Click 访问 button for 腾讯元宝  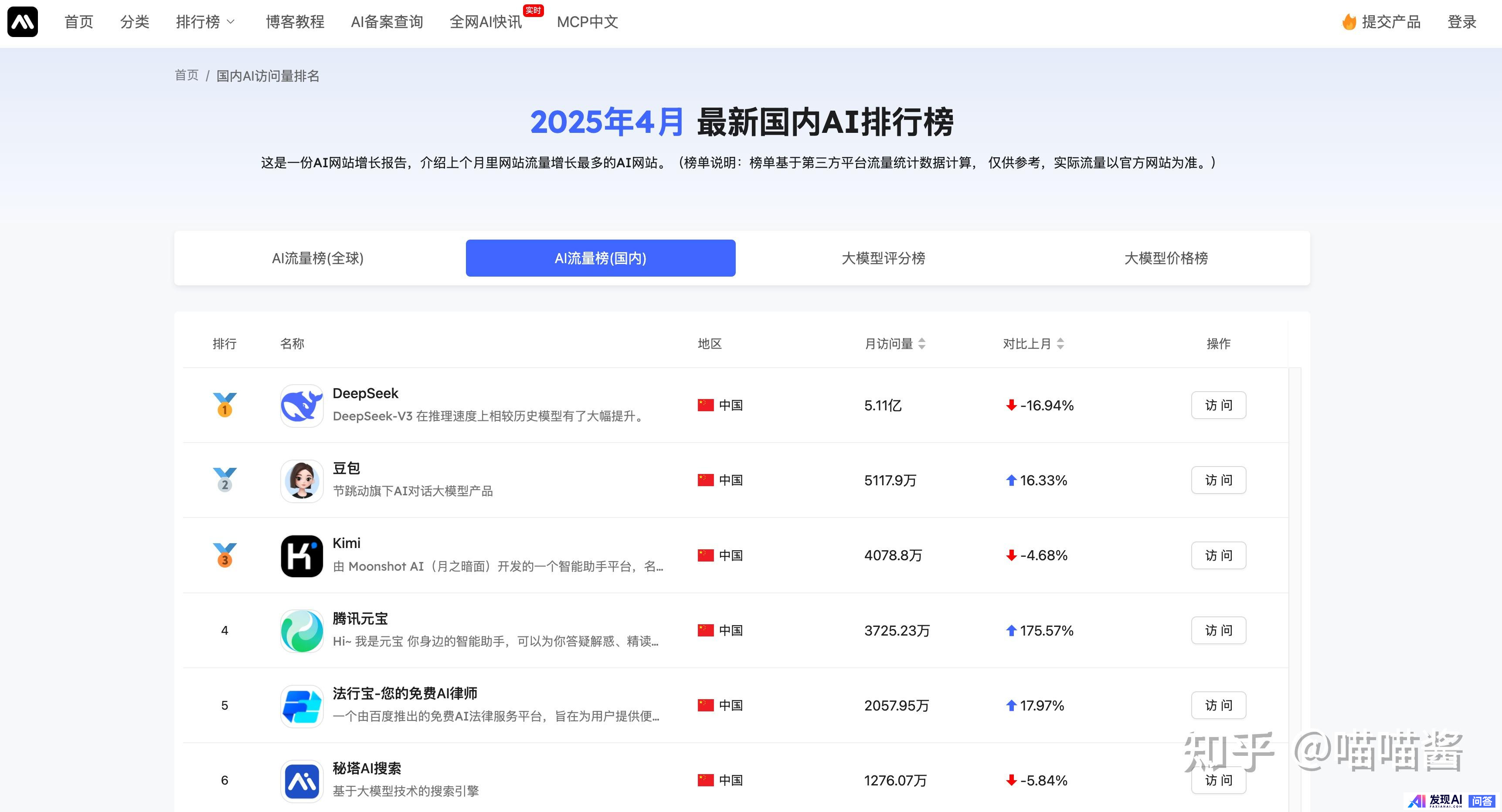pos(1219,630)
